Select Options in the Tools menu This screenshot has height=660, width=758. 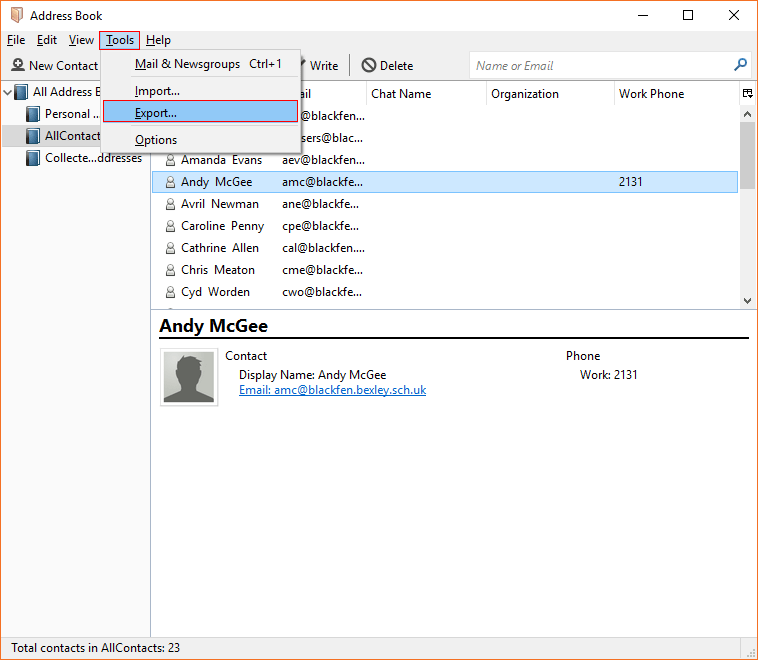click(x=156, y=140)
